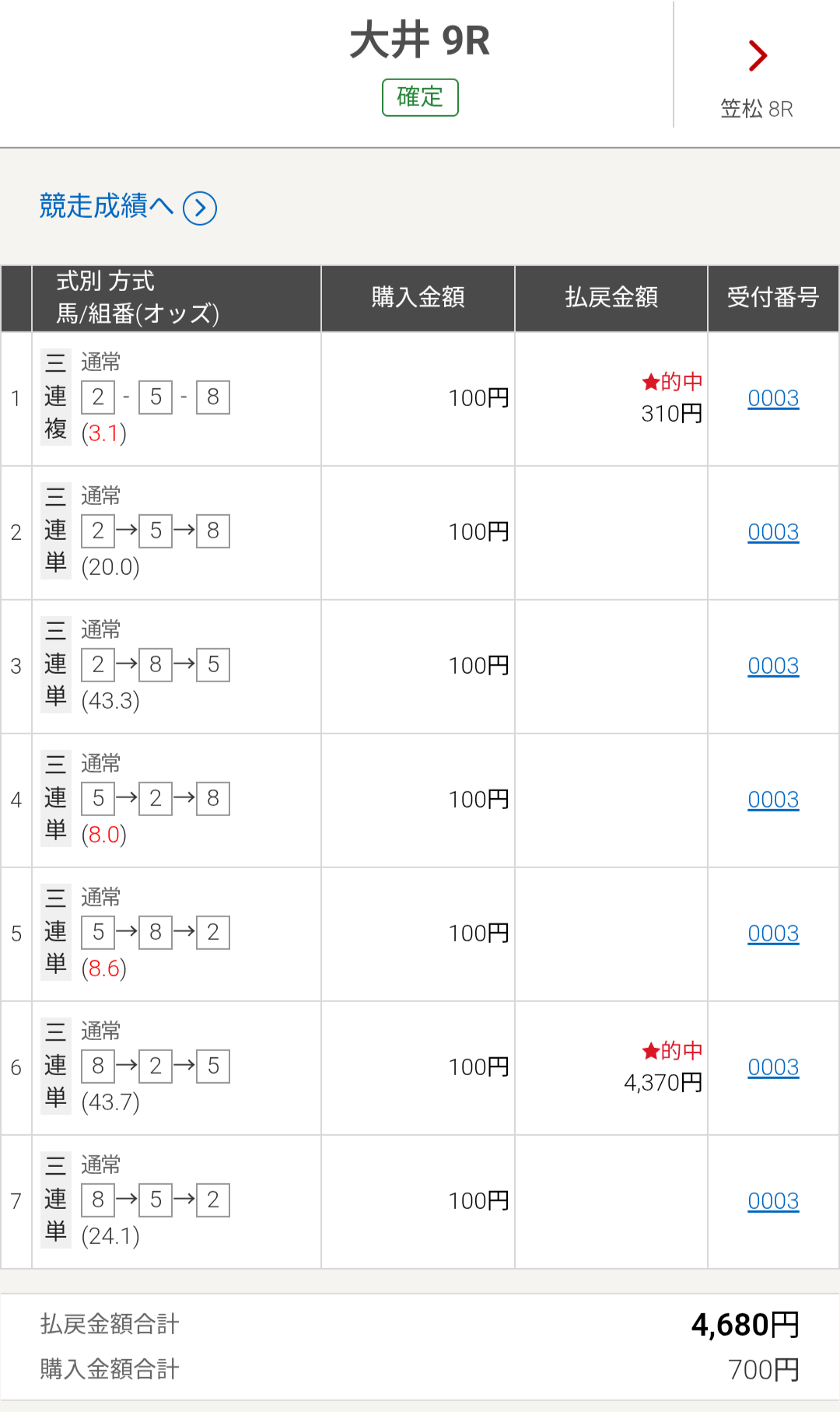Open receipt number 0003 in row 3
The height and width of the screenshot is (1412, 840).
click(x=773, y=666)
